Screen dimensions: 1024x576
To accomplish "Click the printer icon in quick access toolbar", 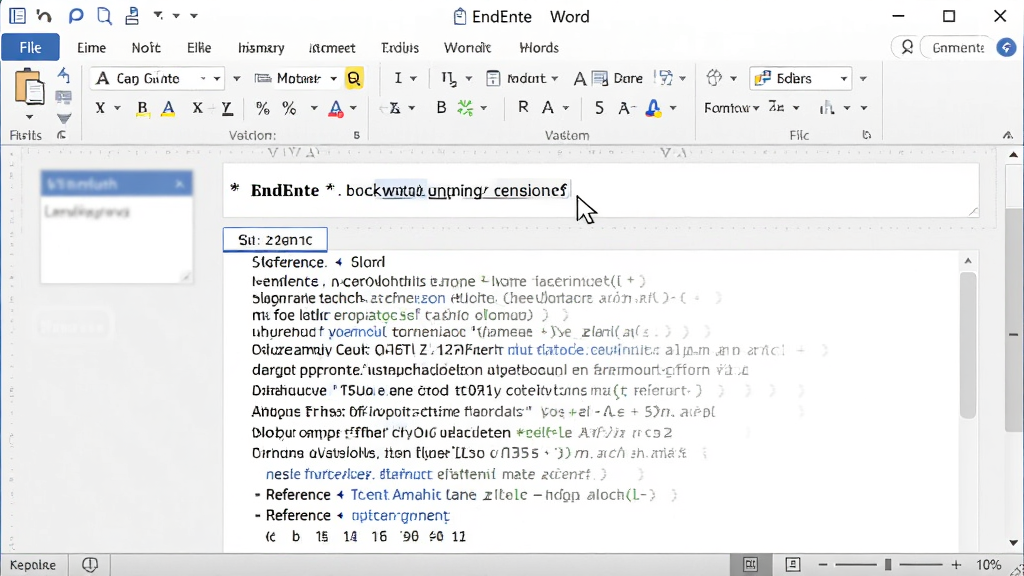I will pyautogui.click(x=132, y=16).
